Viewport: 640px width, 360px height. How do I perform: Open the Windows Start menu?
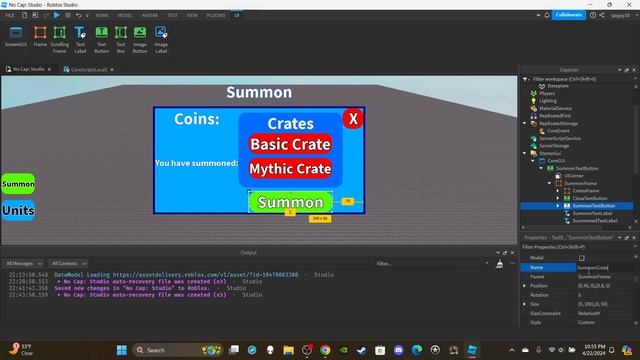tap(122, 350)
